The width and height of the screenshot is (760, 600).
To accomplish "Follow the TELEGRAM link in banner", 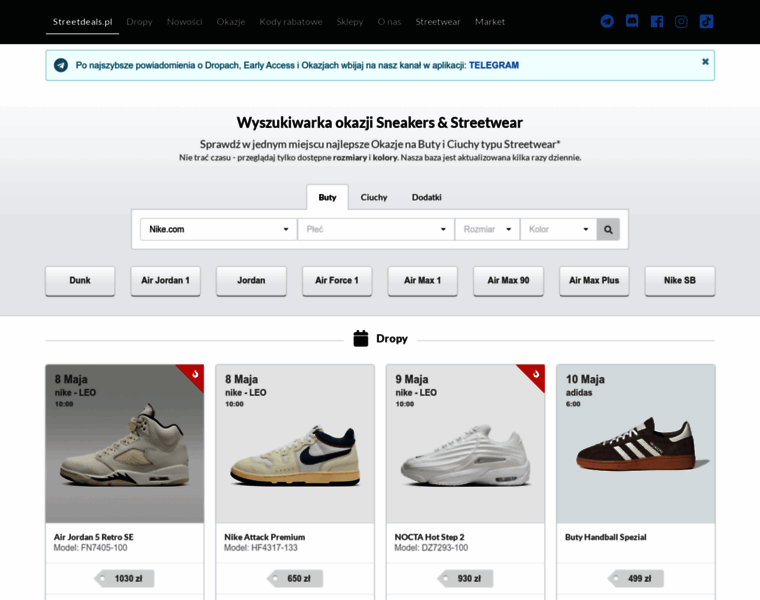I will click(493, 65).
